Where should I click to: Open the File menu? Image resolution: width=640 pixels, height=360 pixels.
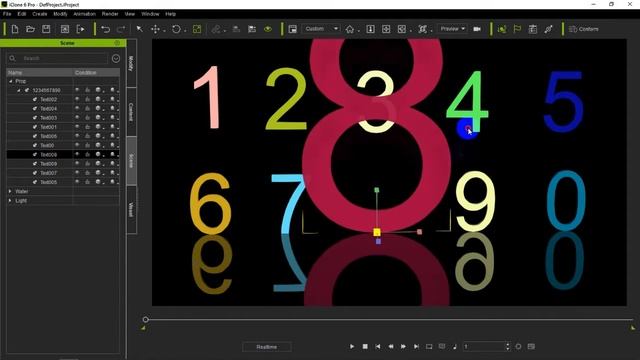(7, 14)
